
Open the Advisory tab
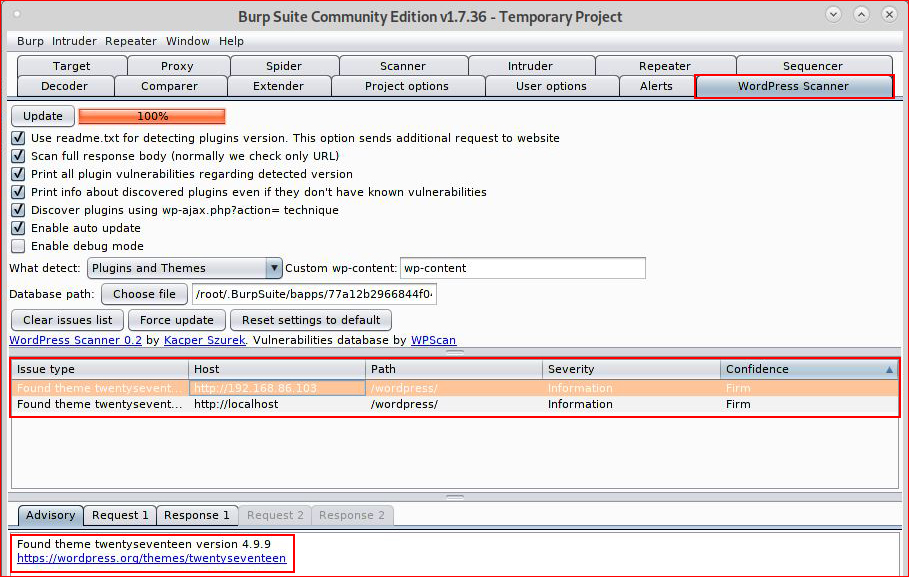tap(50, 515)
